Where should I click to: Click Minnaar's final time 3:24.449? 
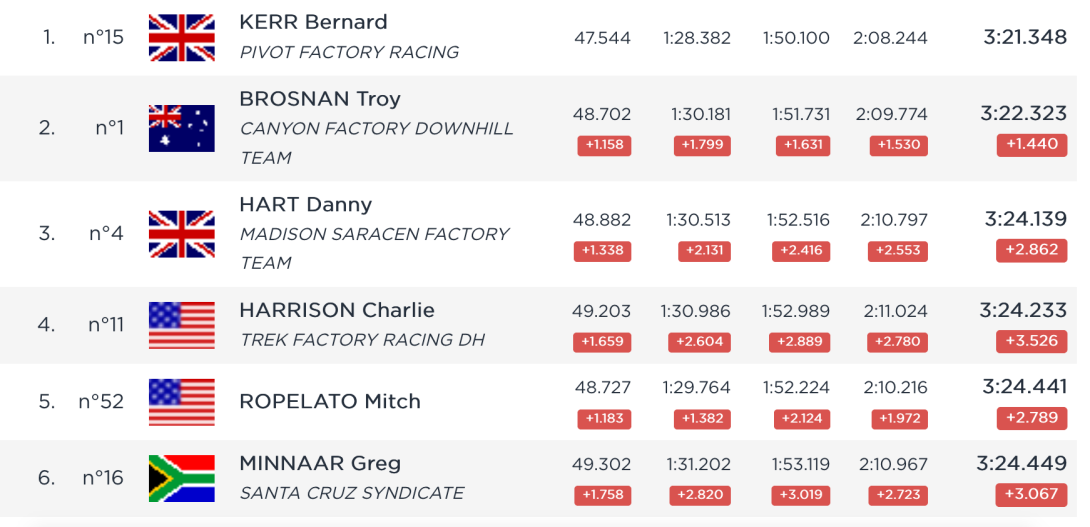pos(1021,463)
